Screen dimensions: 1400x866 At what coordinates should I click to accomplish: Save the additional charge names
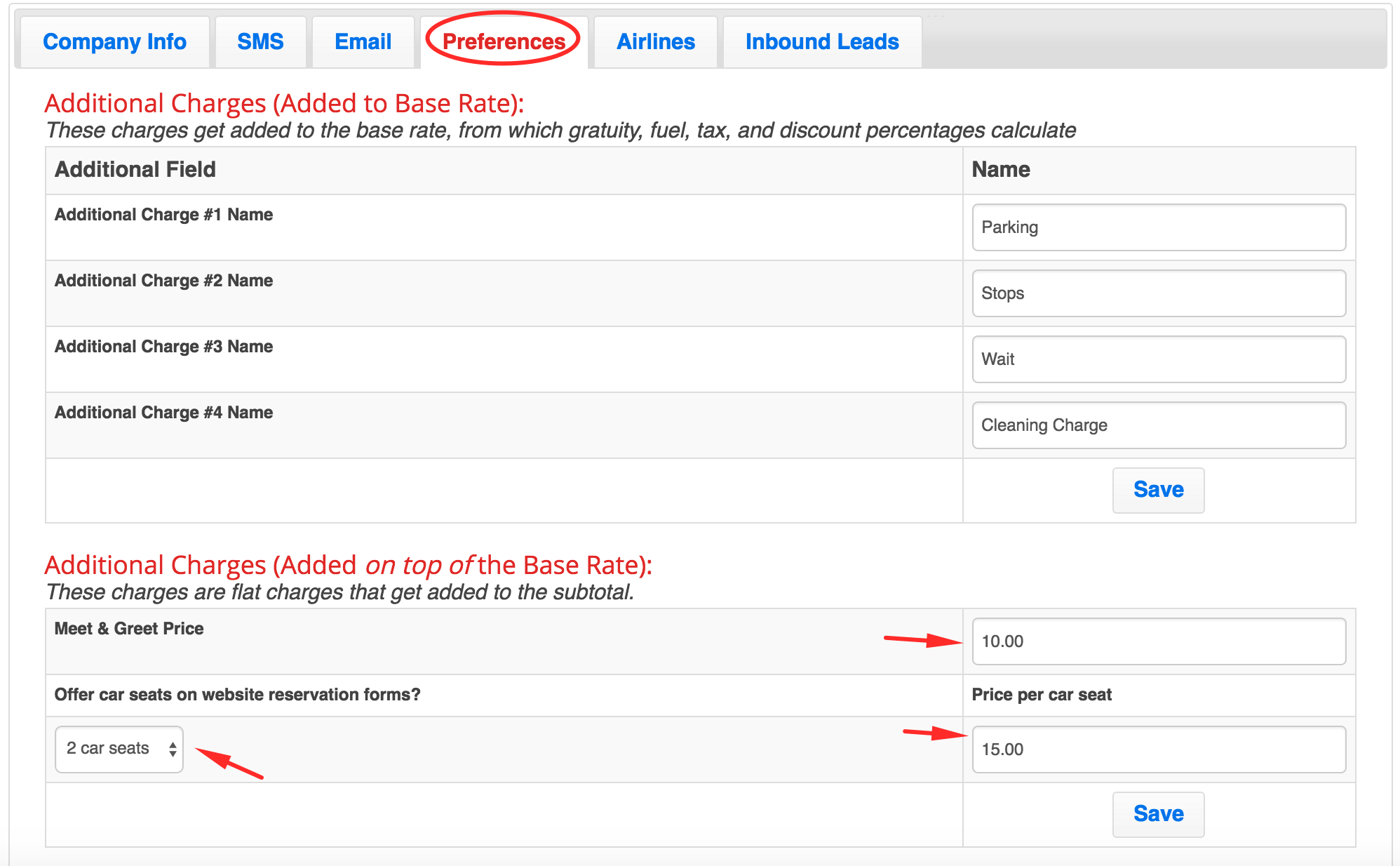tap(1158, 490)
